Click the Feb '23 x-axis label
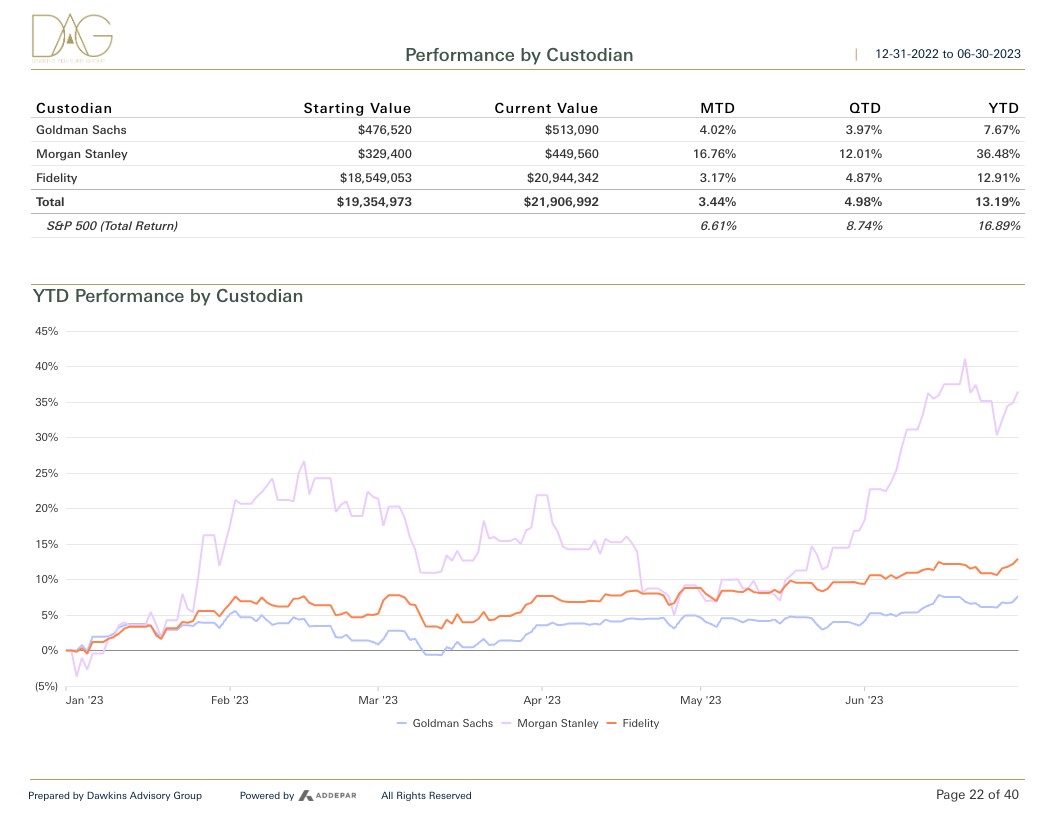1056x816 pixels. 230,700
